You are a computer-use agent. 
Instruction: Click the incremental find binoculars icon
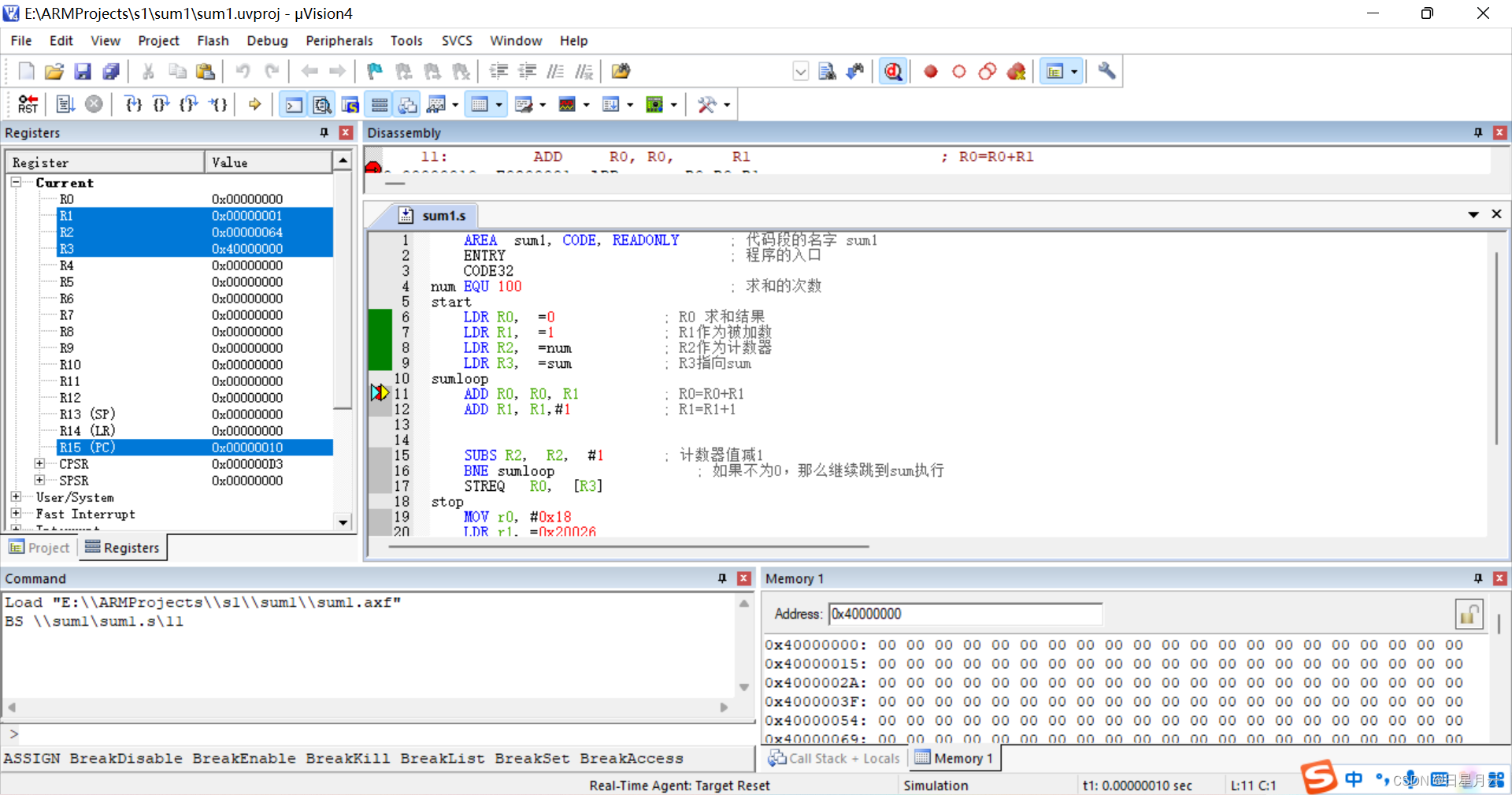click(x=855, y=71)
